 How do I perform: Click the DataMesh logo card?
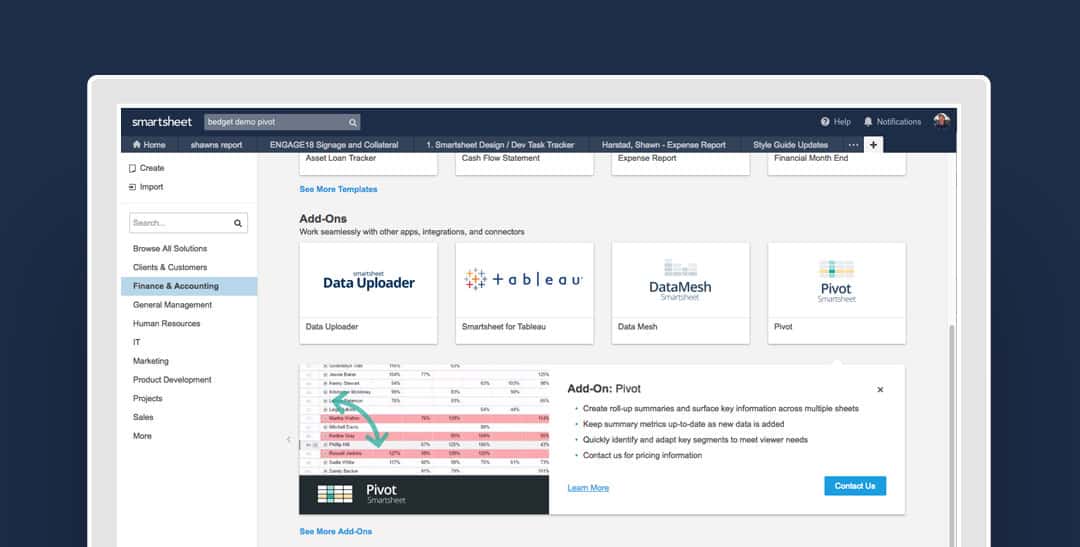click(x=681, y=280)
